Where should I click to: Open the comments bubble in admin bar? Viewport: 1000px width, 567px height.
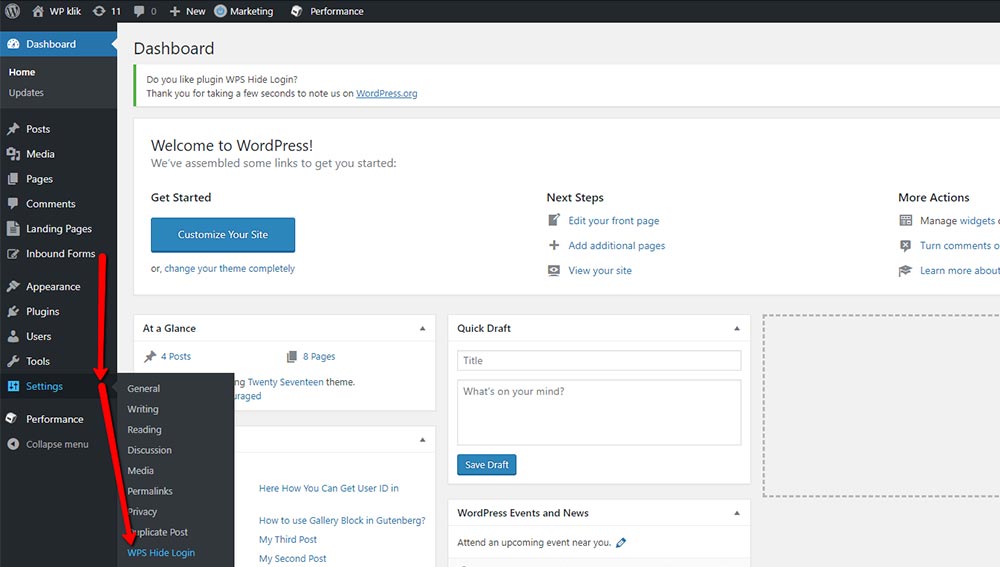[x=139, y=11]
